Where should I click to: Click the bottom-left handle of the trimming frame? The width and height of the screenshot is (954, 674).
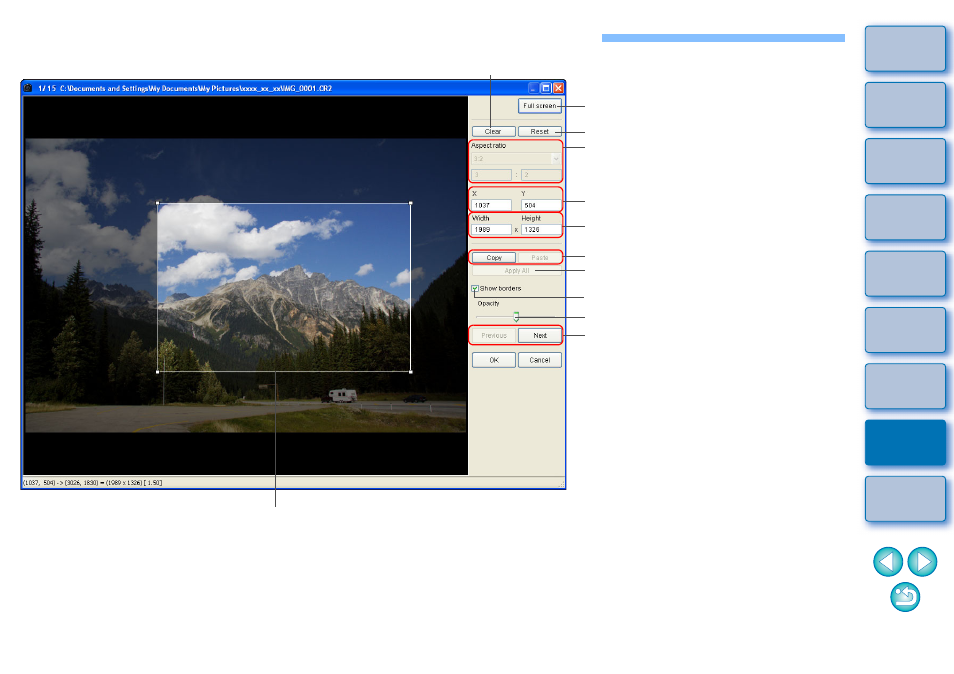point(158,371)
